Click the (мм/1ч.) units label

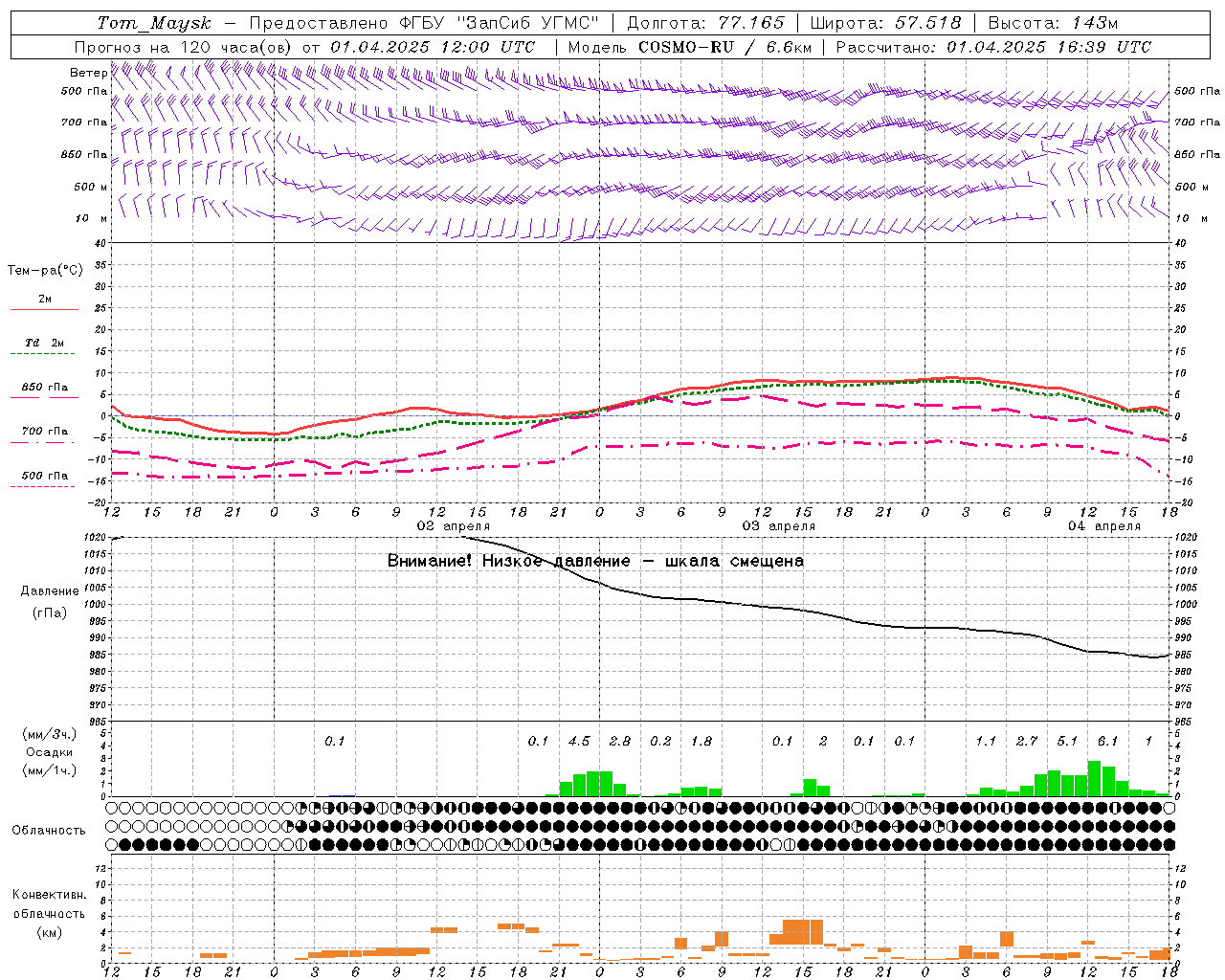tap(50, 770)
